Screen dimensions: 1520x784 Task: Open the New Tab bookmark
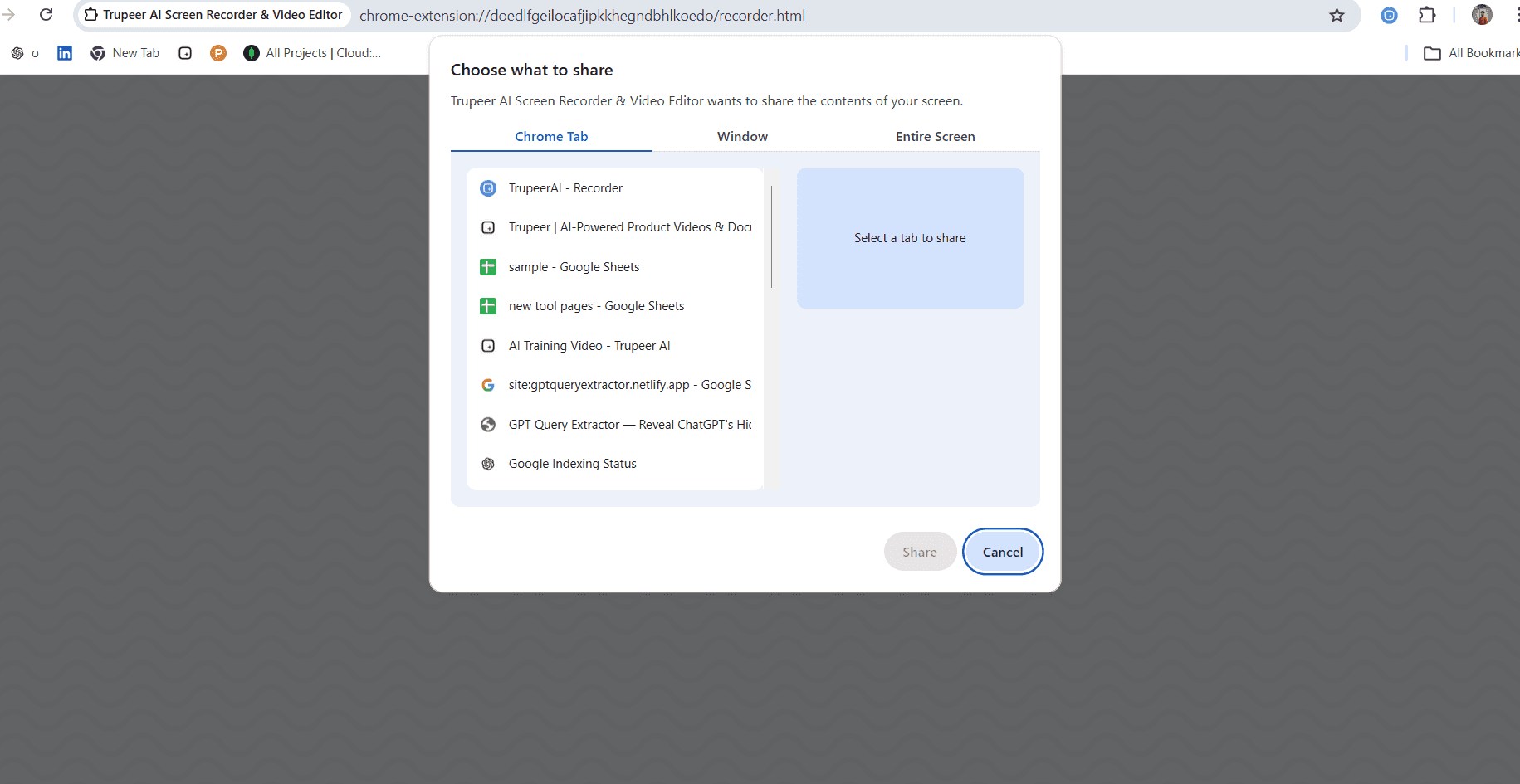[x=125, y=53]
